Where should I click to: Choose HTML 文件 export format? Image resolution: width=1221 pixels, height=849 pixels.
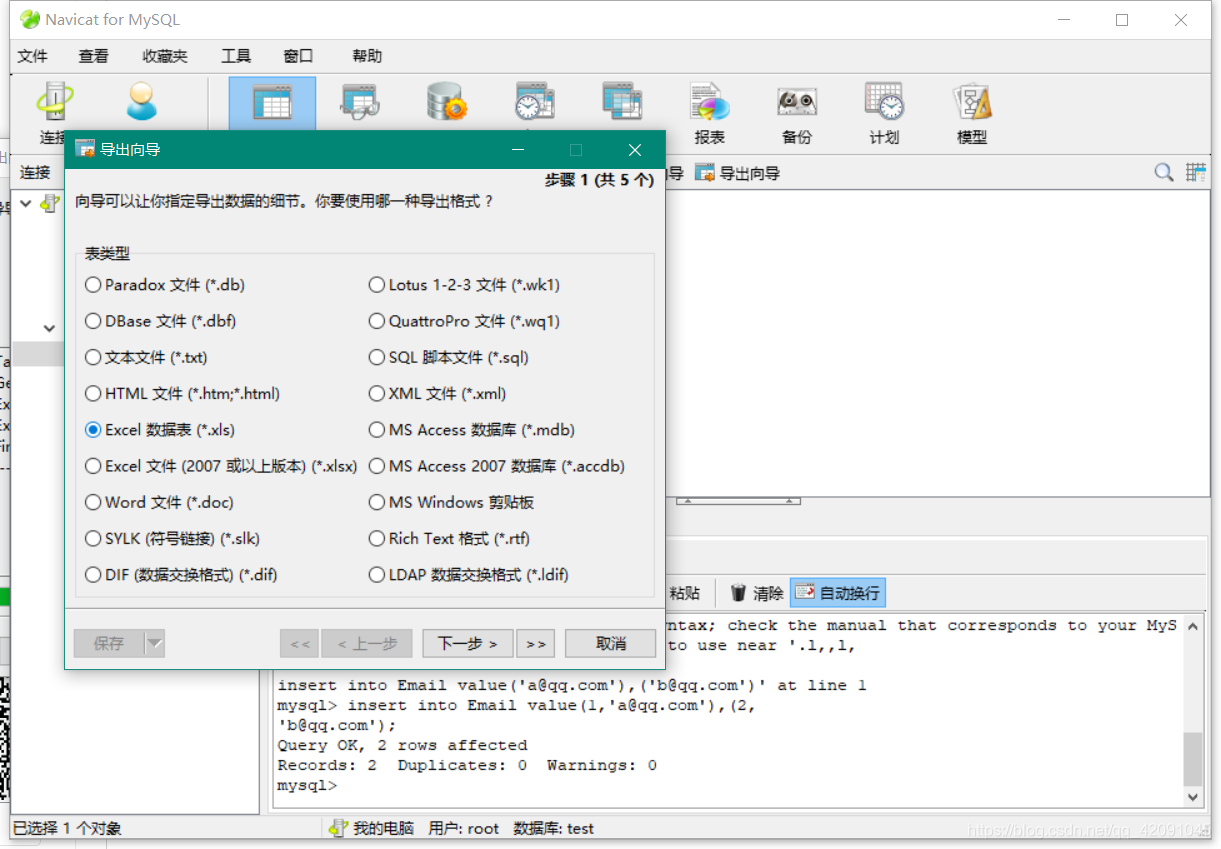182,394
